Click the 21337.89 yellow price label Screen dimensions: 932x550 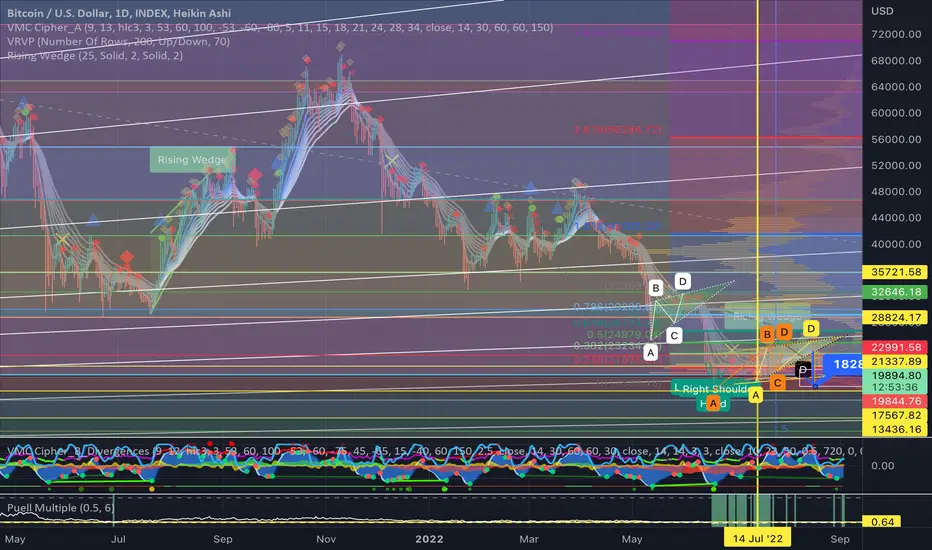pos(895,362)
